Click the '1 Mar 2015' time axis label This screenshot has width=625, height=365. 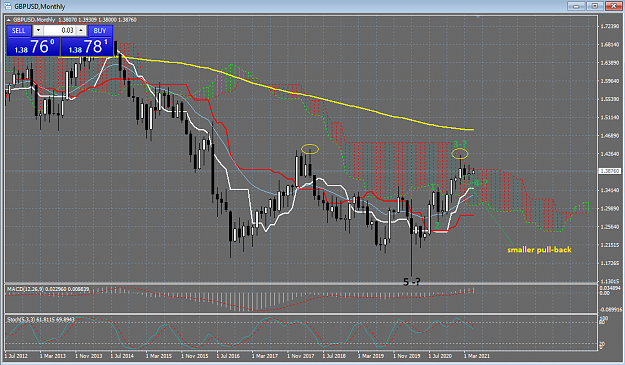(x=159, y=356)
